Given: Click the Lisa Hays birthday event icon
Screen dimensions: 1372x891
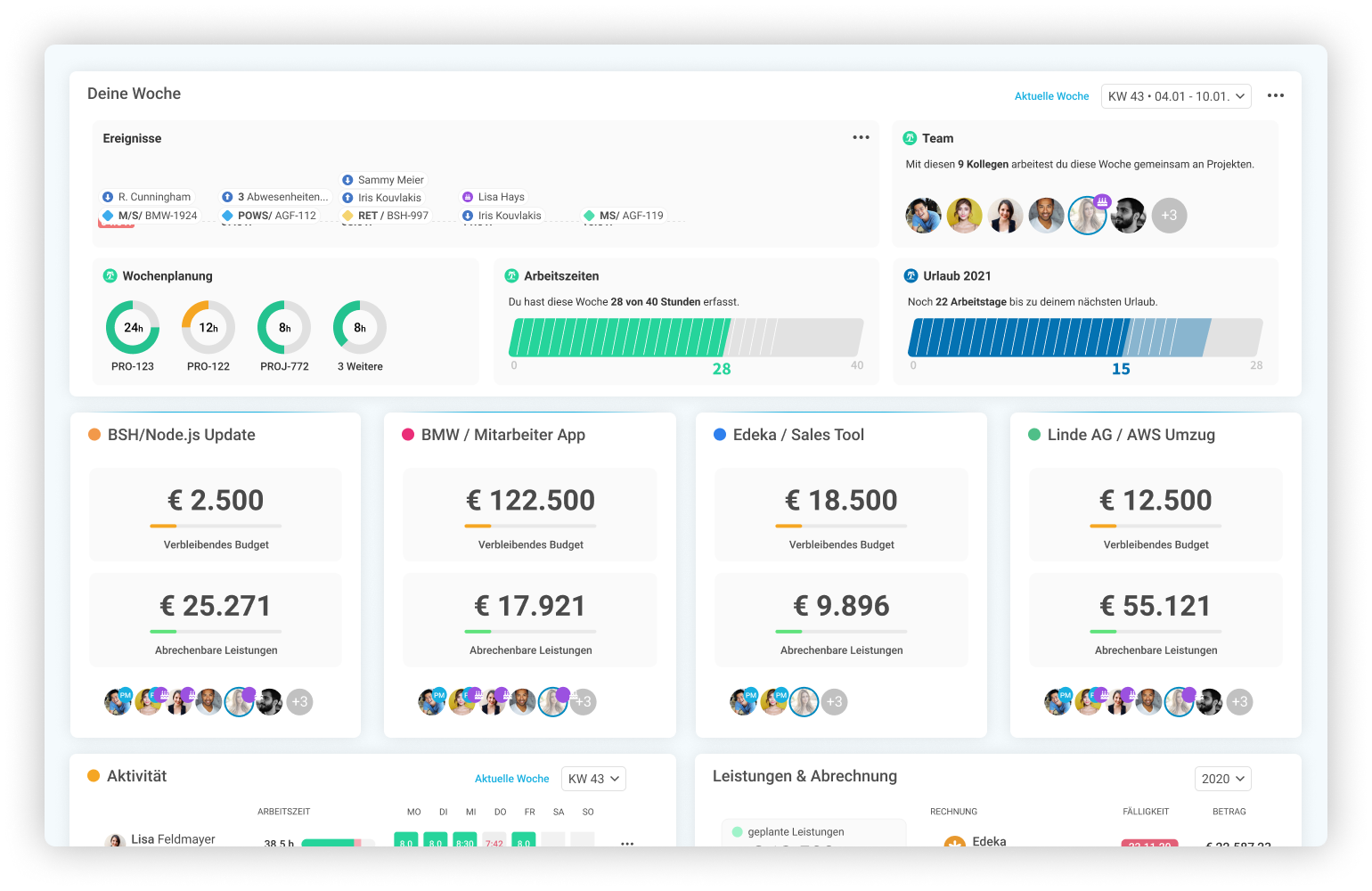Looking at the screenshot, I should (x=468, y=197).
